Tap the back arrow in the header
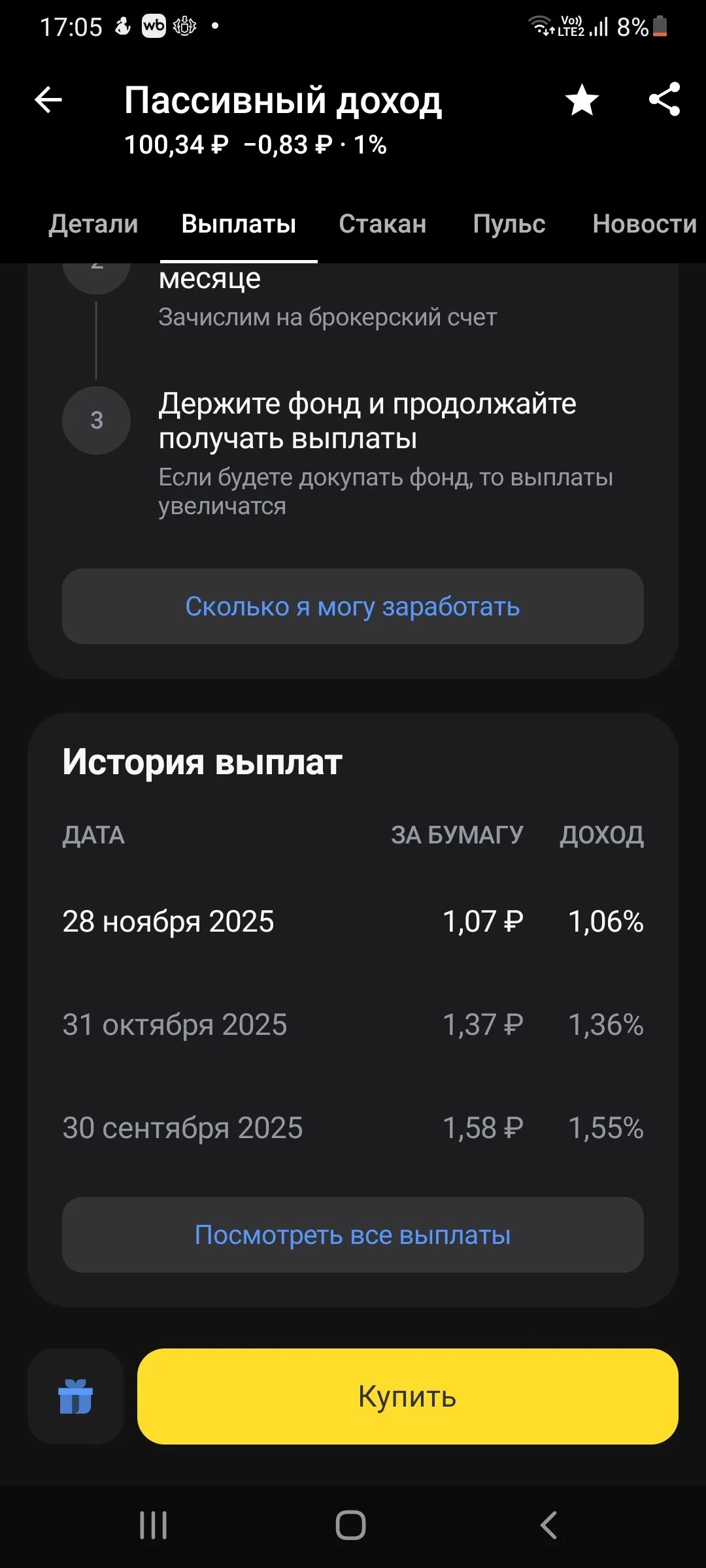 tap(48, 100)
